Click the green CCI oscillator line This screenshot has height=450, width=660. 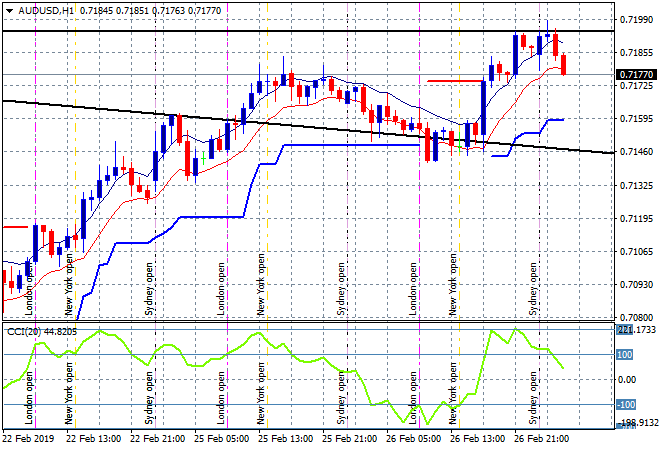(x=200, y=361)
